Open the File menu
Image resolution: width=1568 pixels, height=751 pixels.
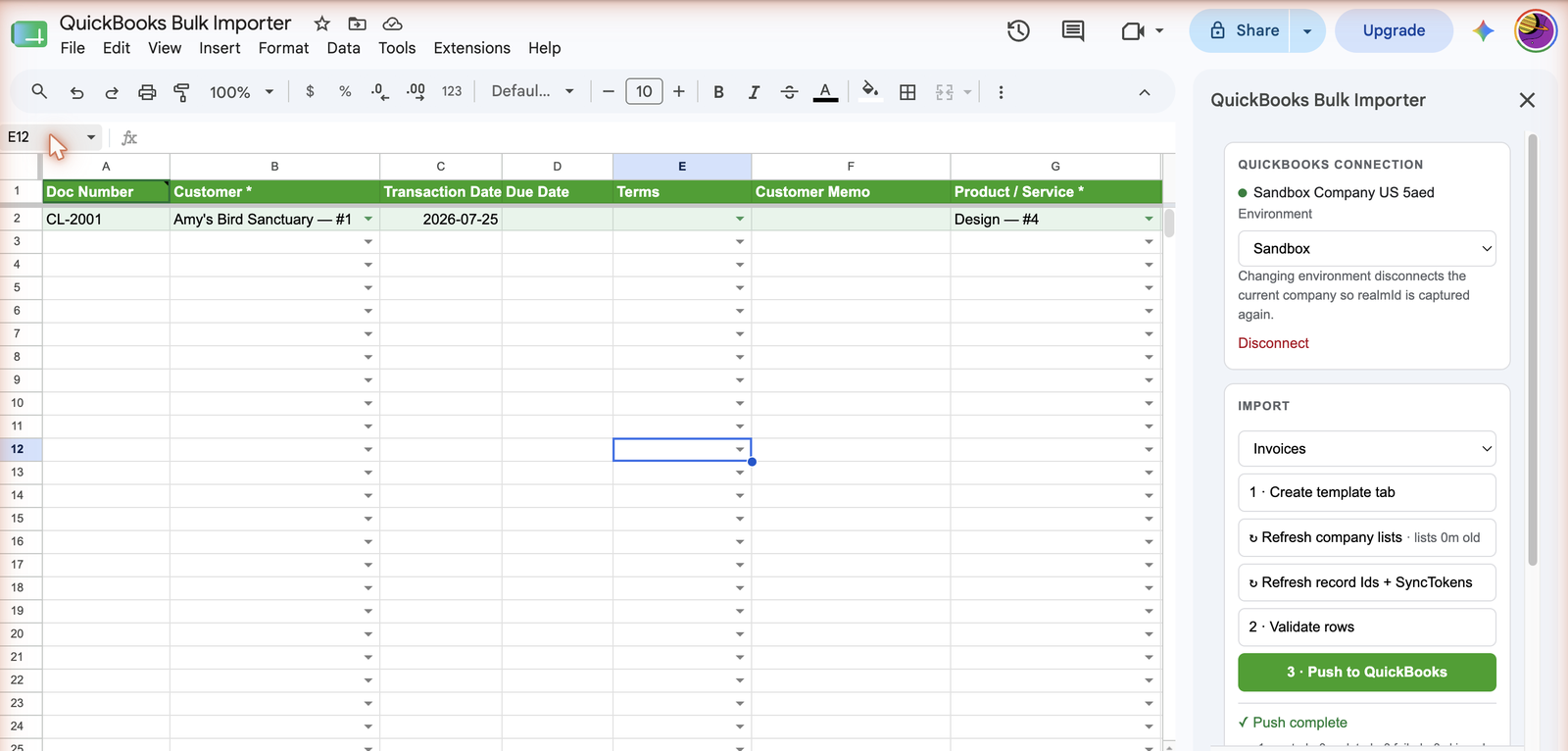pos(73,48)
